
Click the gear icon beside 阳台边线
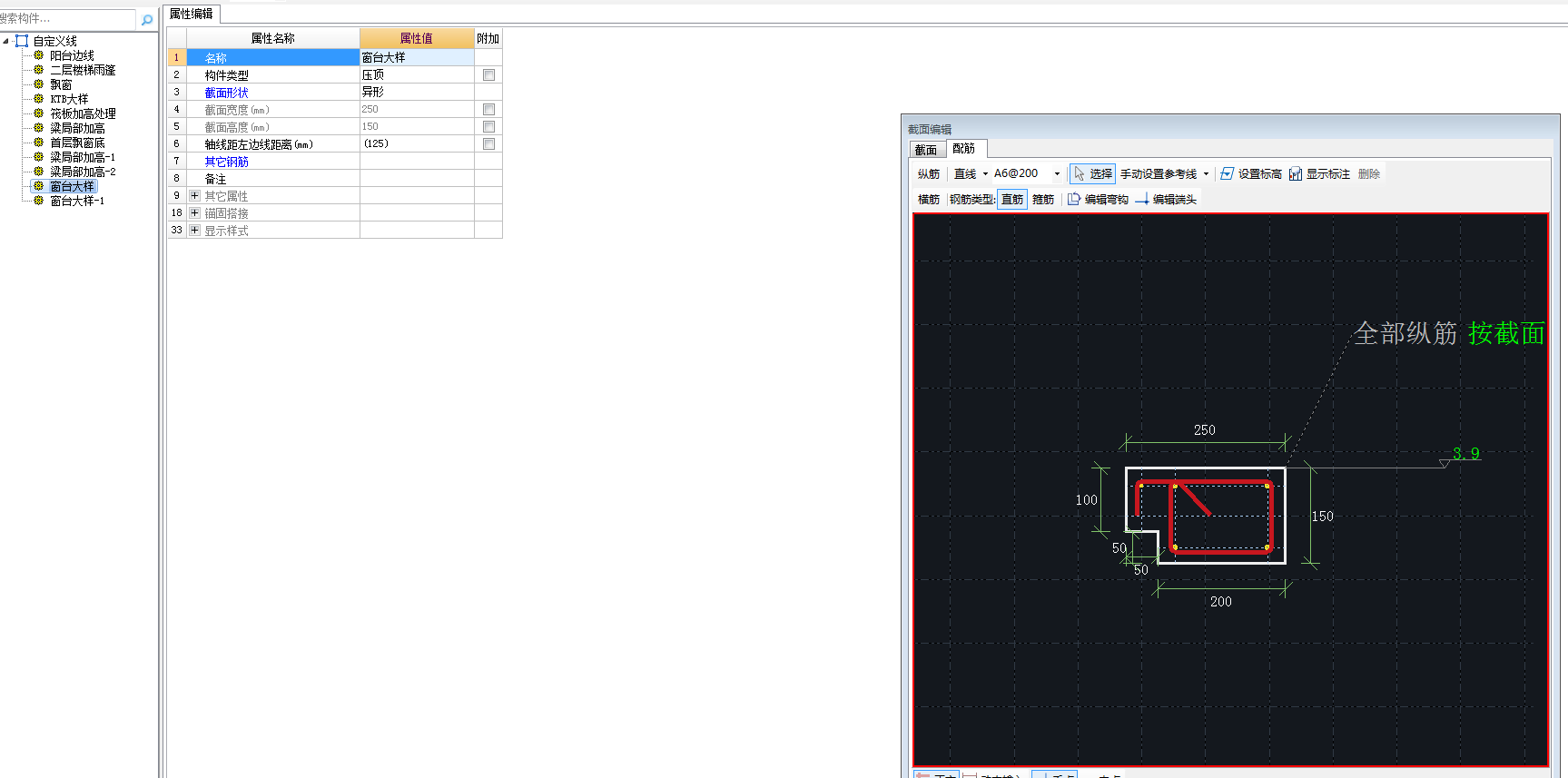39,55
